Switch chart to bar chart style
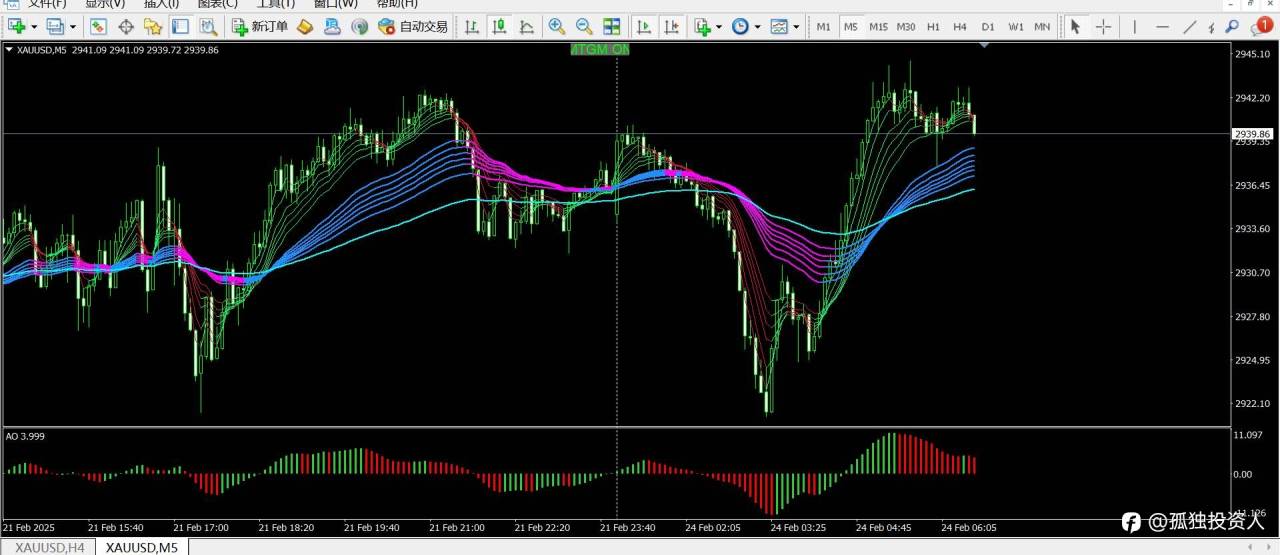The height and width of the screenshot is (555, 1280). coord(471,27)
